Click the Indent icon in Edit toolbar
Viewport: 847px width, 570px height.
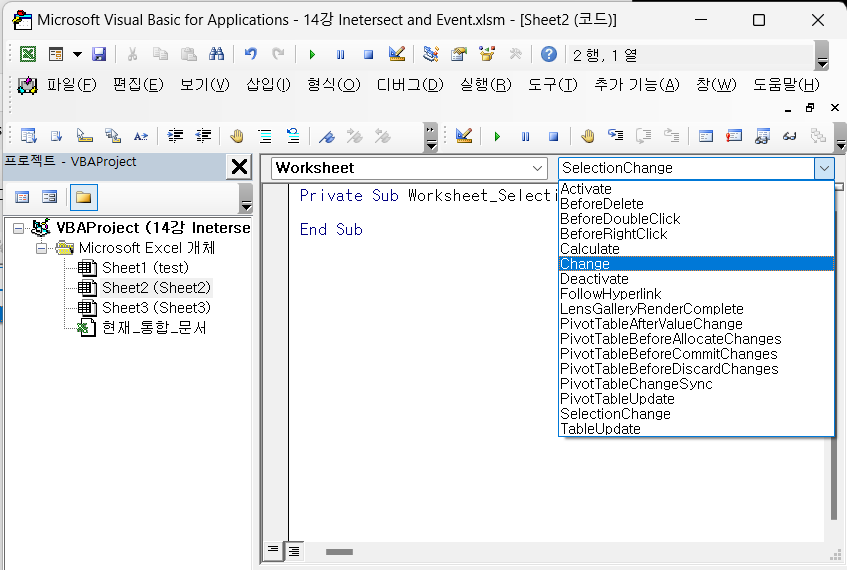coord(175,136)
